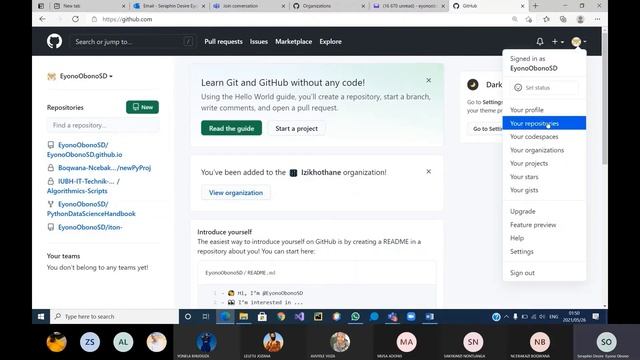The height and width of the screenshot is (360, 640).
Task: Collapse the profile avatar dropdown
Action: [579, 42]
